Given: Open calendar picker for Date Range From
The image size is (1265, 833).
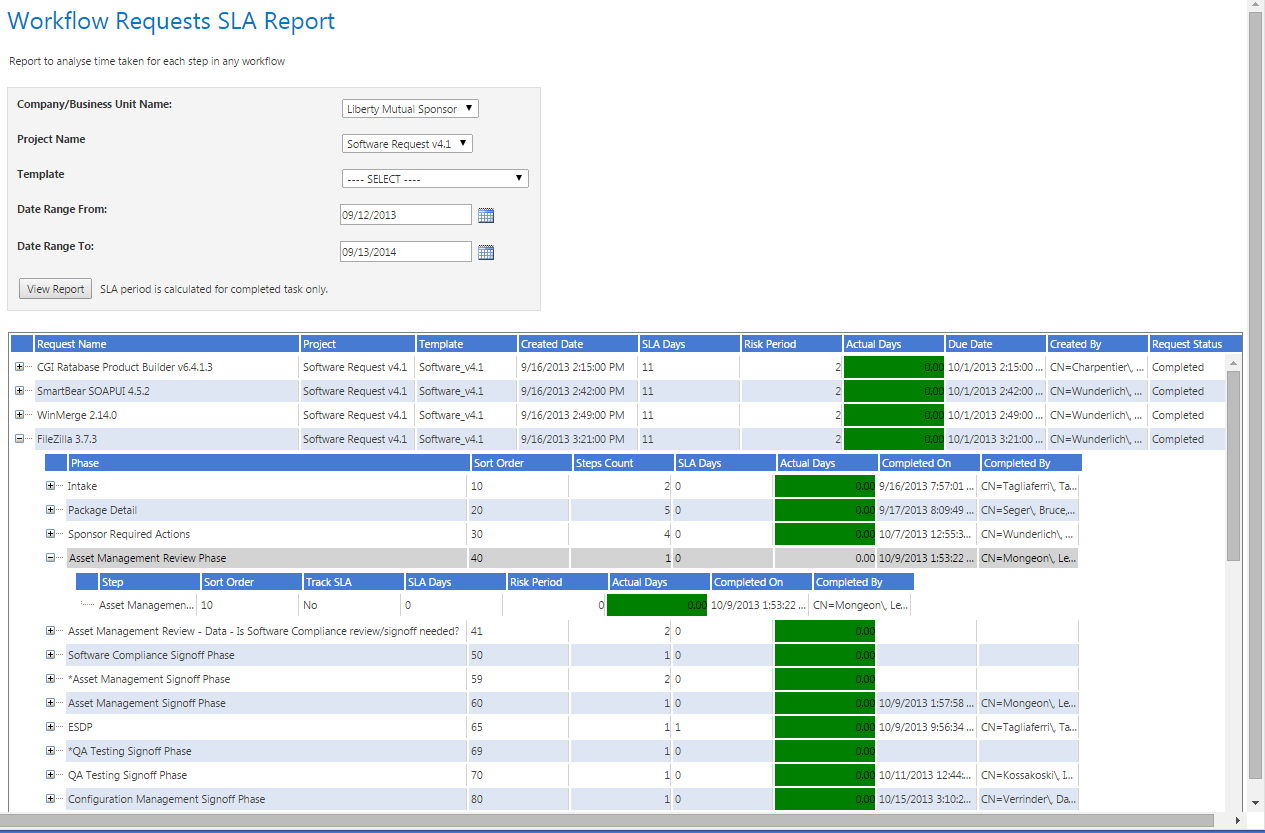Looking at the screenshot, I should [x=486, y=215].
